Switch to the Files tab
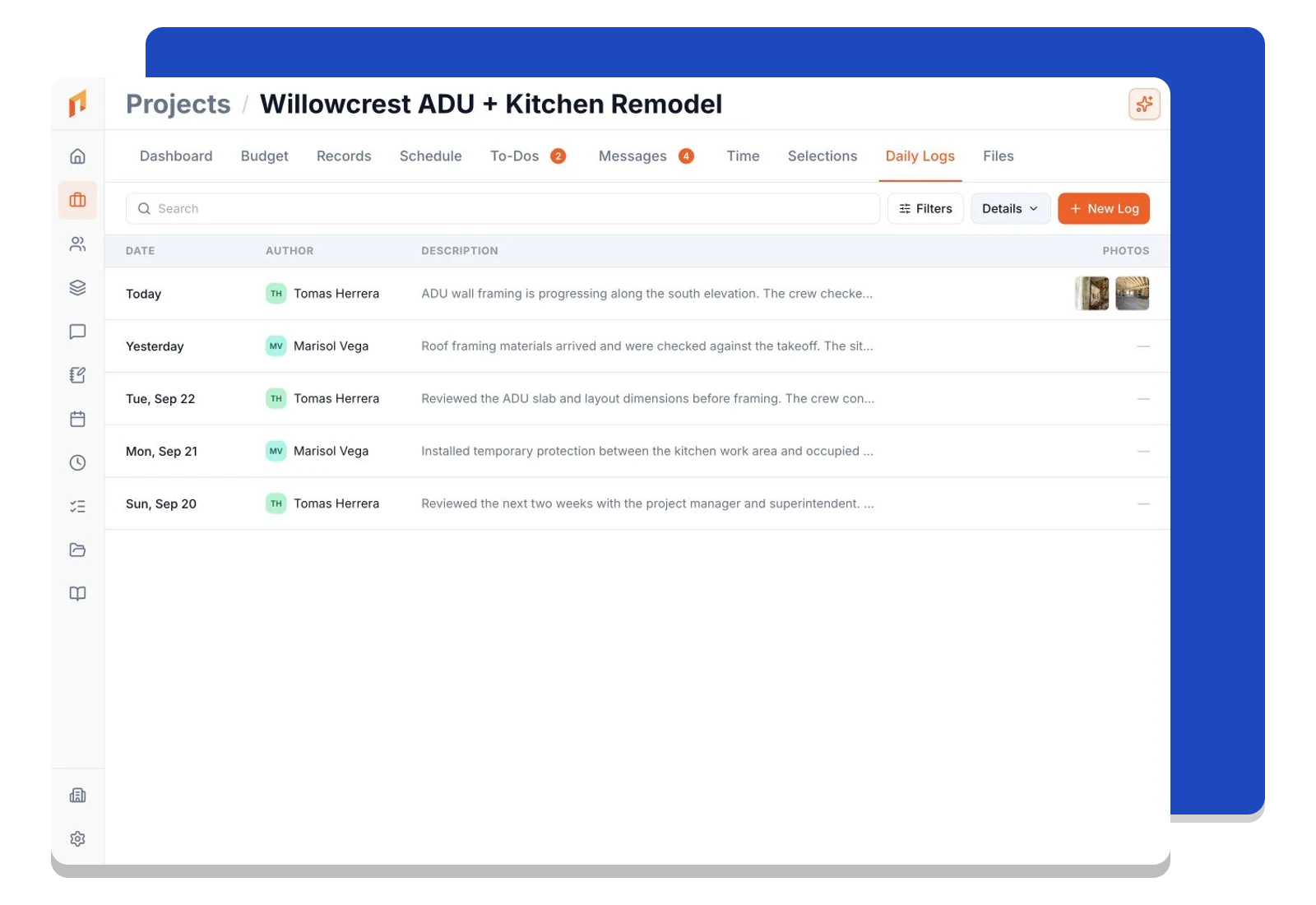 click(998, 156)
